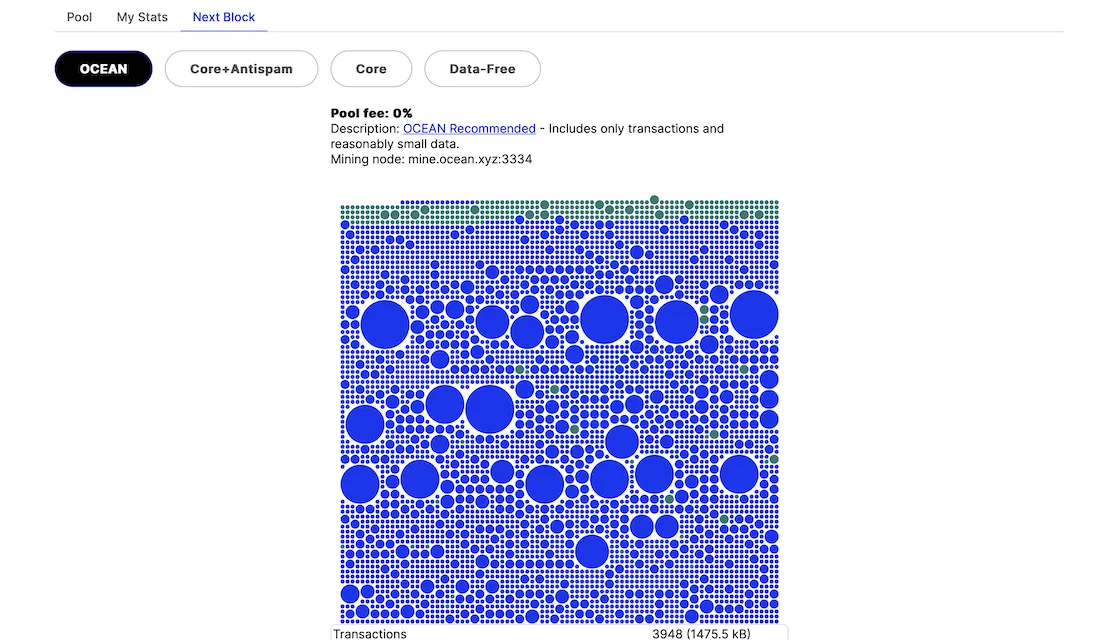The height and width of the screenshot is (640, 1120).
Task: Select the Next Block tab
Action: [224, 17]
